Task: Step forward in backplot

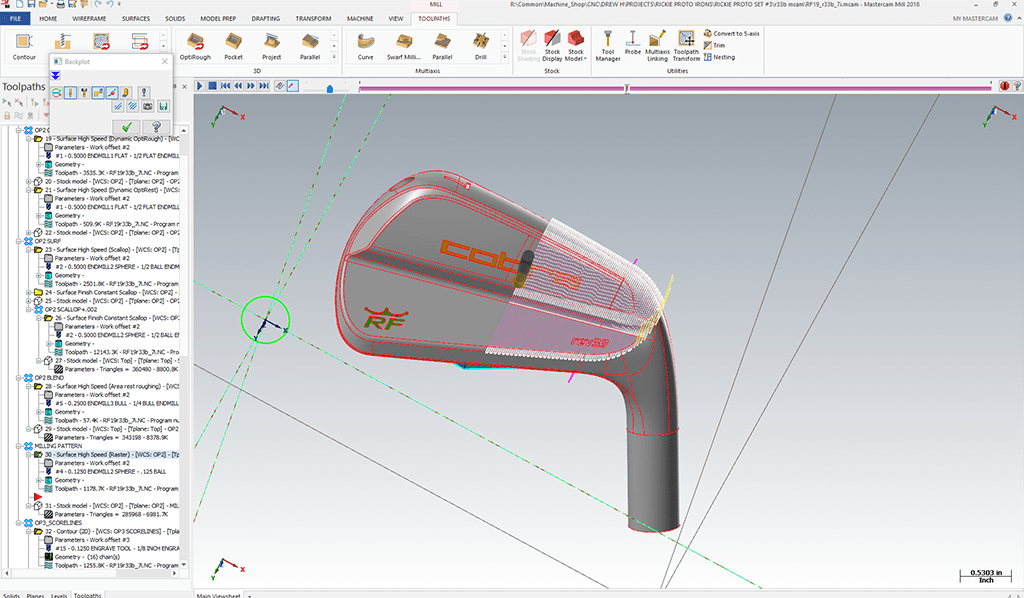Action: click(251, 86)
